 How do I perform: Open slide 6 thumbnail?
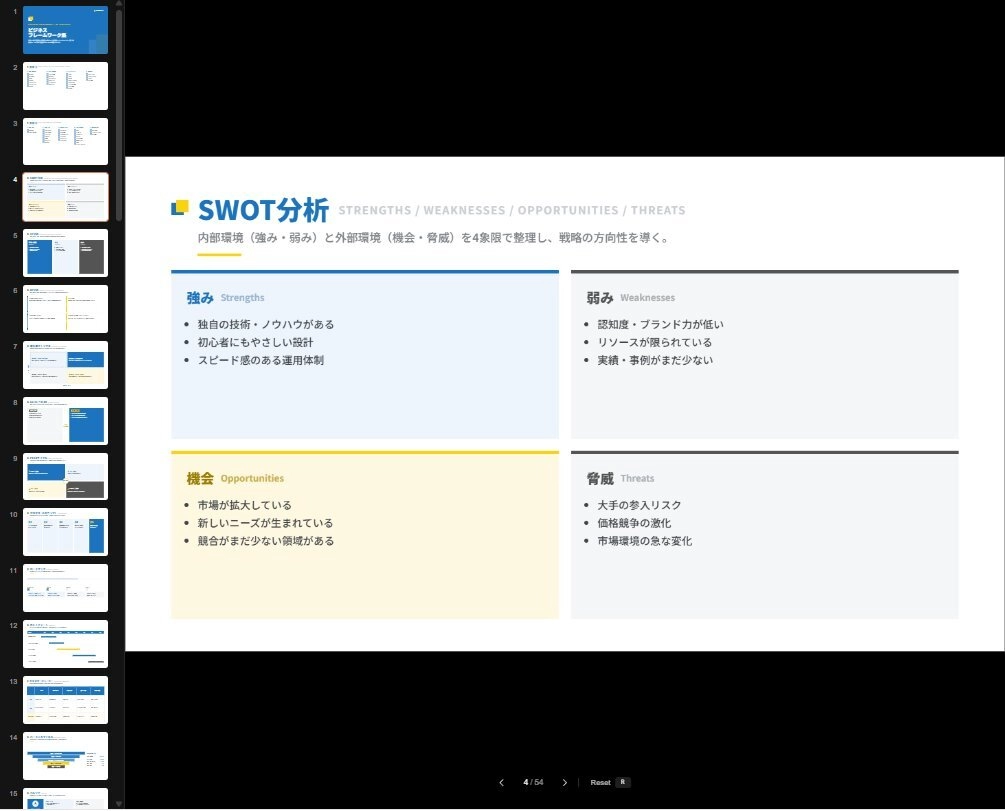click(65, 309)
